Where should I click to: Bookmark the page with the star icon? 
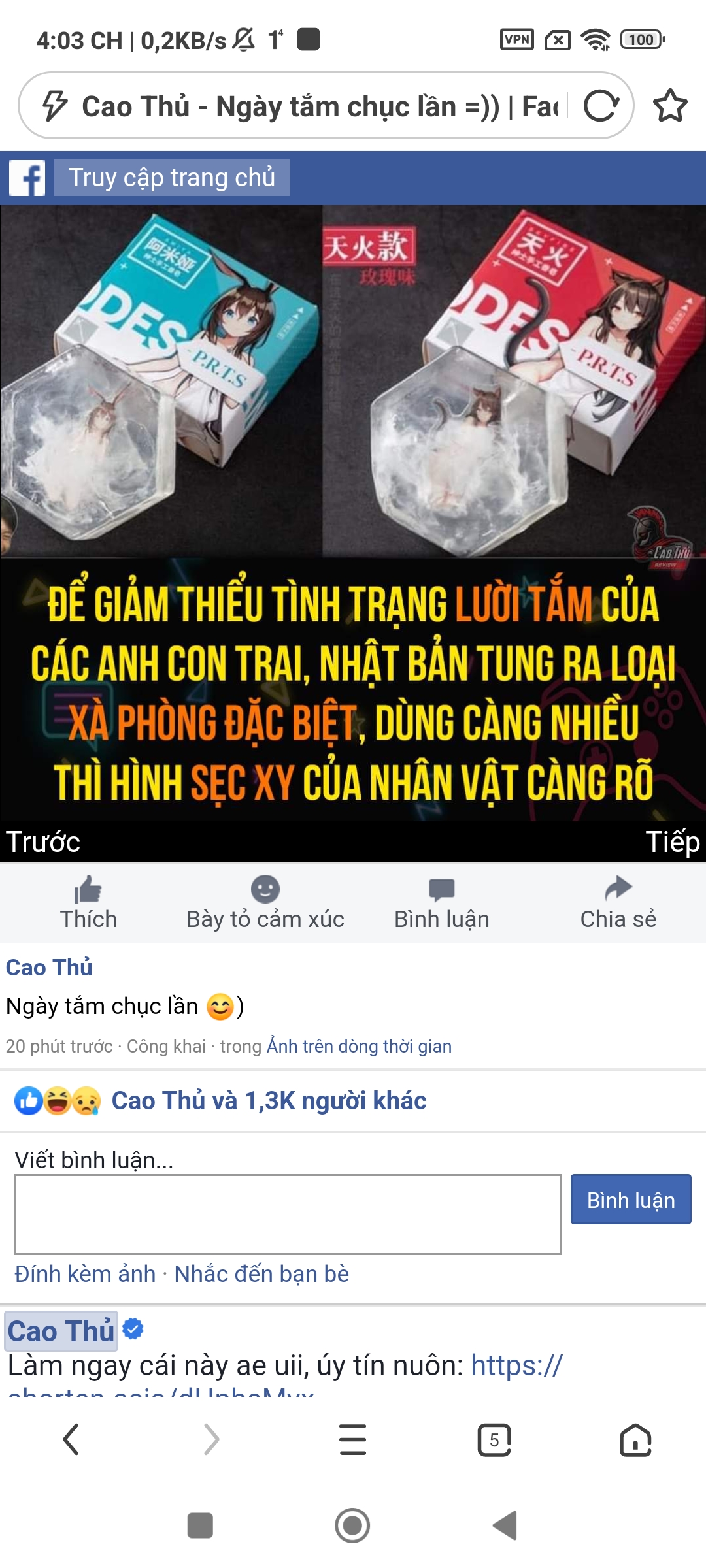point(670,106)
